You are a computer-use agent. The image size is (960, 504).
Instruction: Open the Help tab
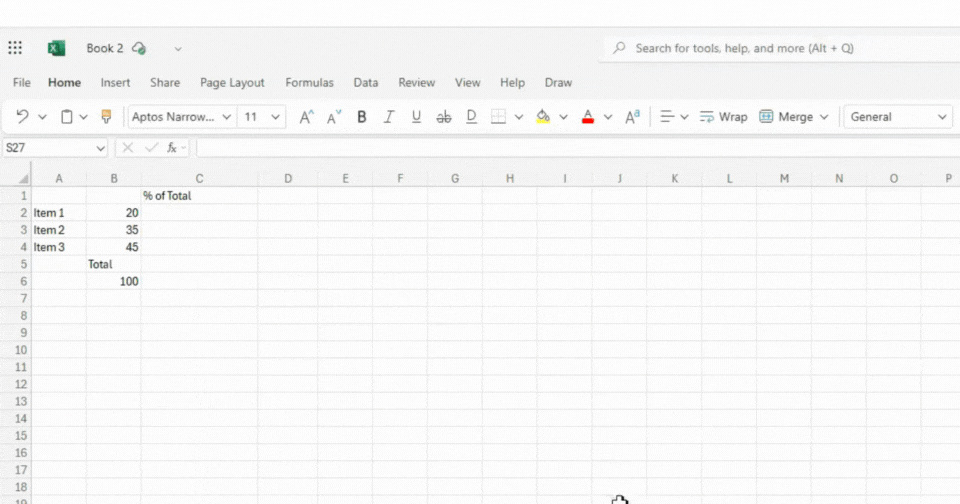pos(512,83)
